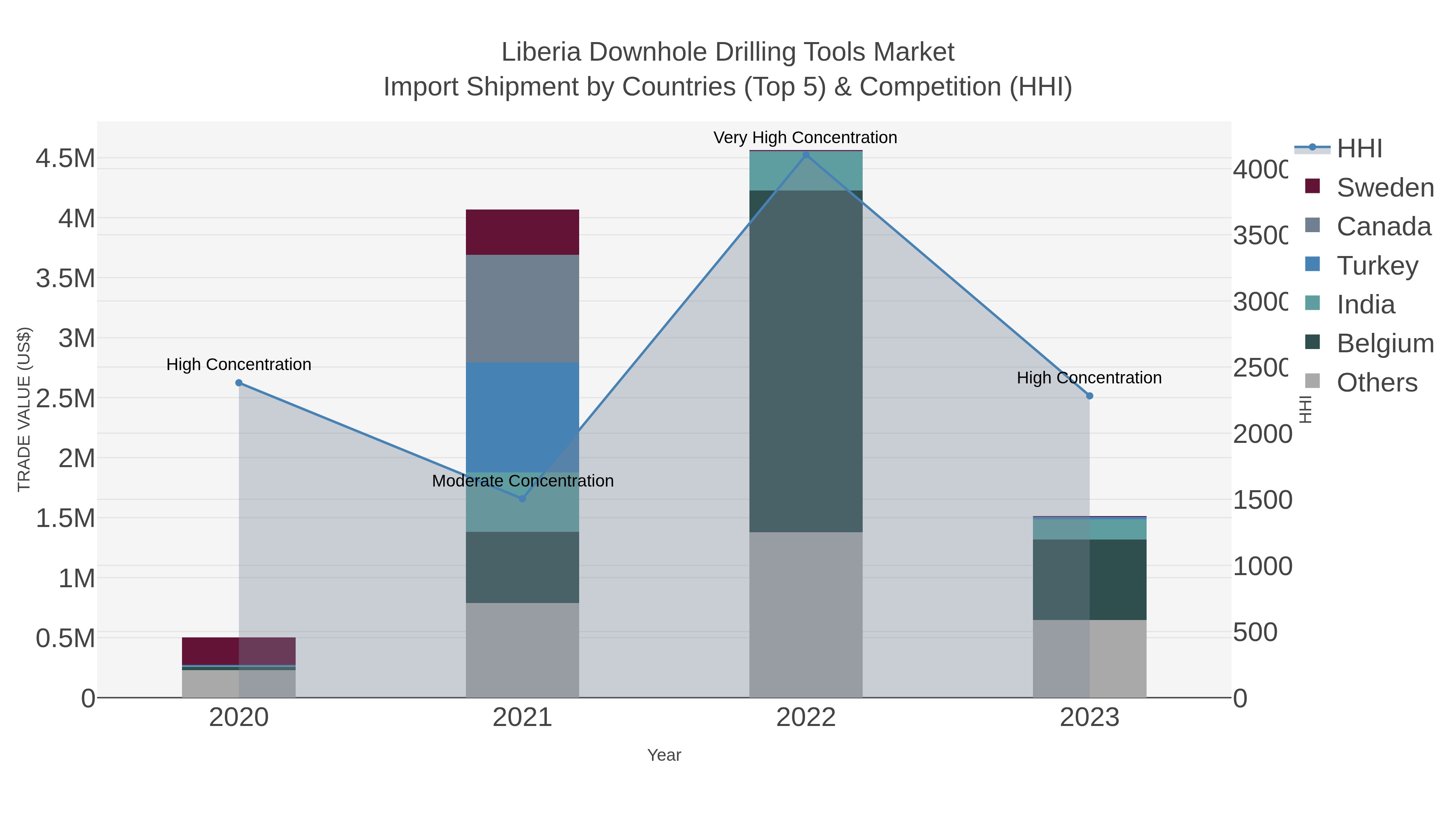The width and height of the screenshot is (1456, 819).
Task: Click the 1500 HHI axis tick label
Action: 1263,499
